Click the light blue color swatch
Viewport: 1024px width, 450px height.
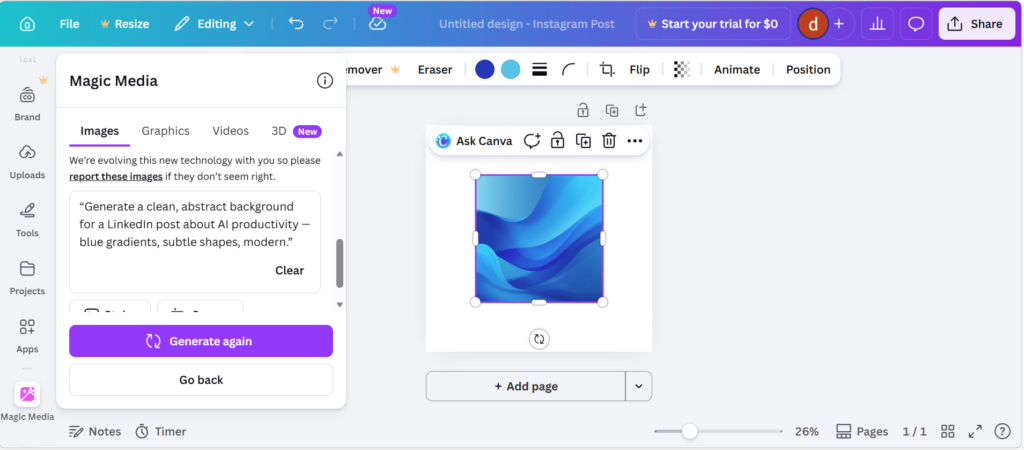(x=511, y=69)
